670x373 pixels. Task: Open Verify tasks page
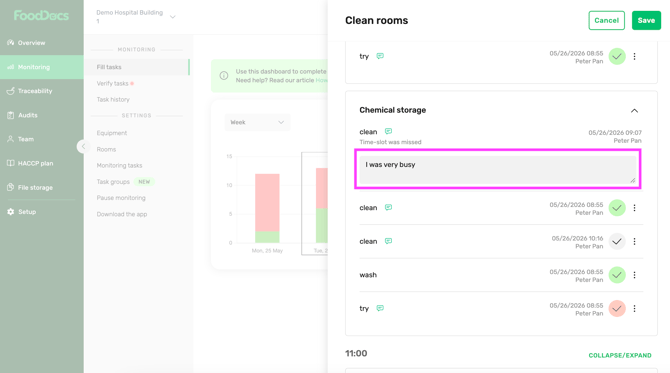(x=112, y=83)
